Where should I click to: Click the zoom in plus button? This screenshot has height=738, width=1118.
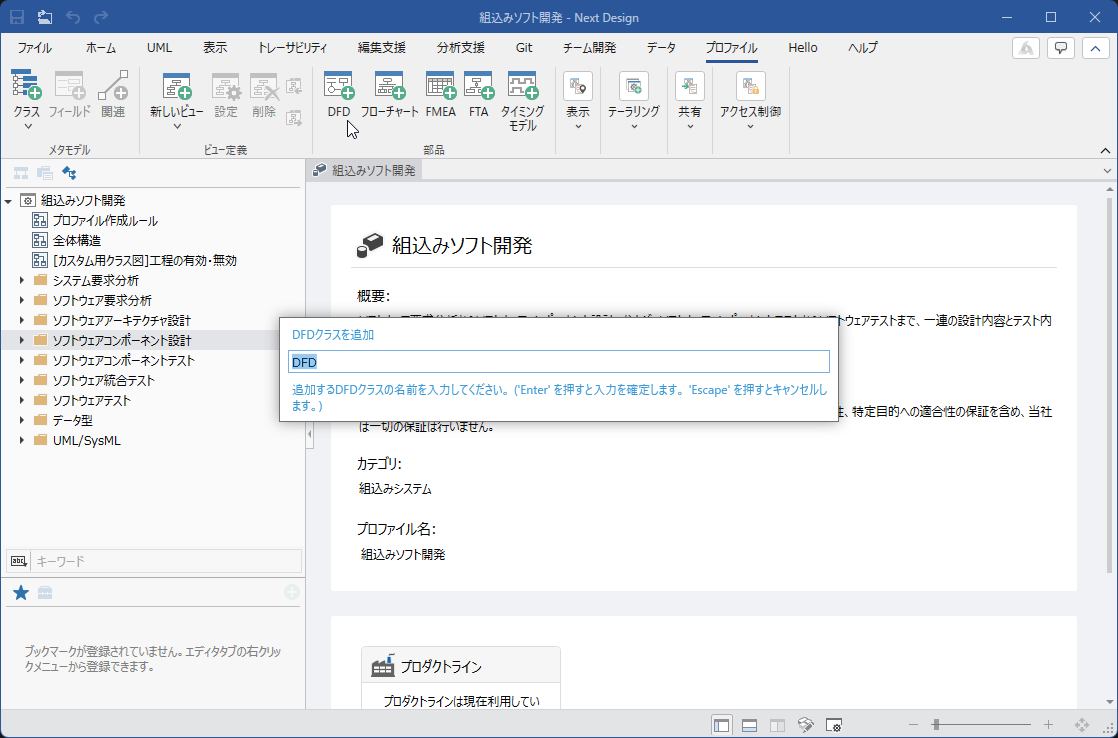click(1048, 725)
